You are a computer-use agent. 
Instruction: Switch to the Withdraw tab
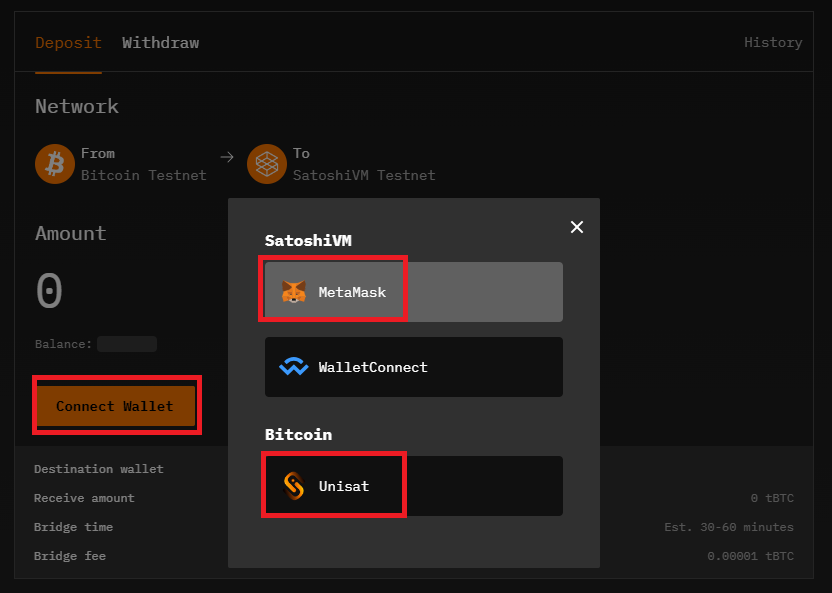[x=160, y=42]
